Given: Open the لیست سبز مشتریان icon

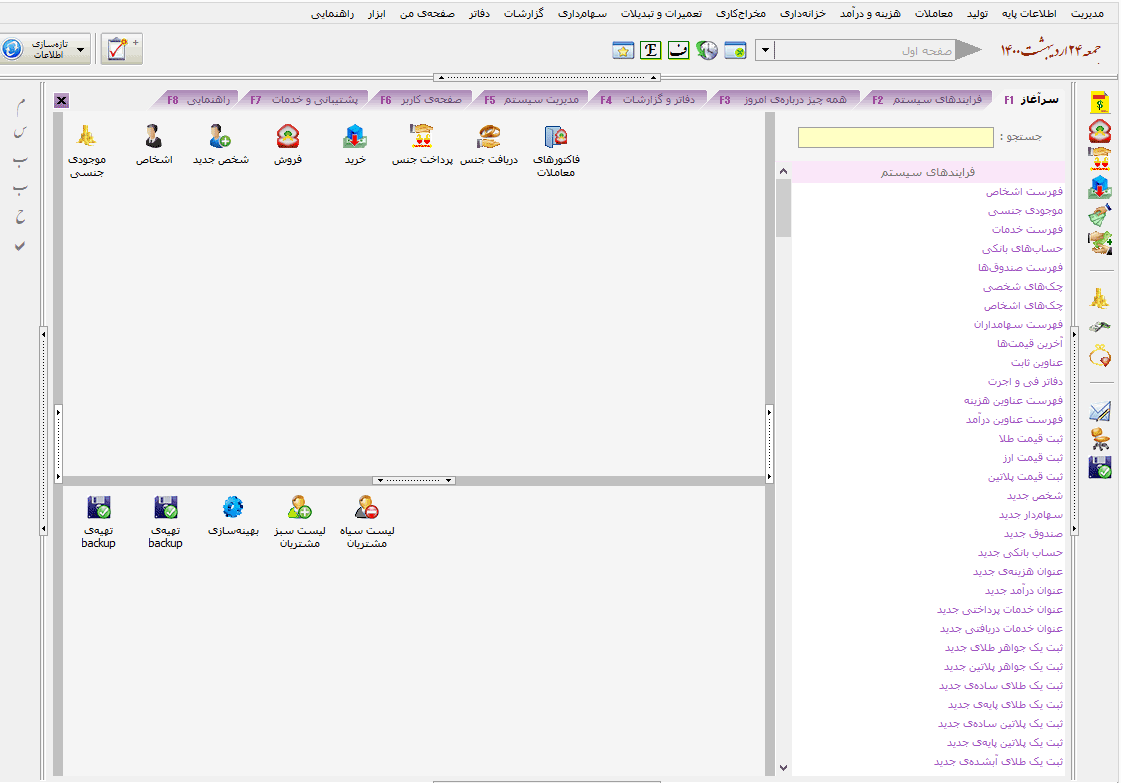Looking at the screenshot, I should click(x=299, y=508).
